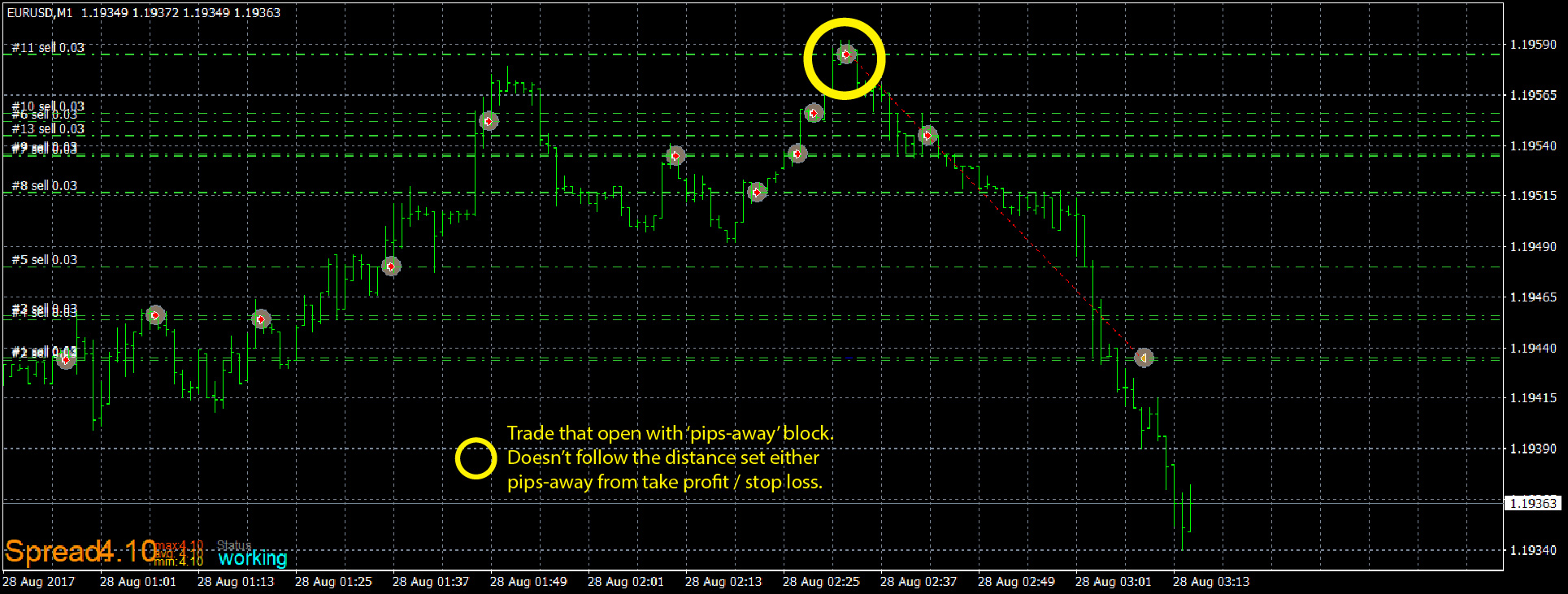Select the '#5 sell 0.03' order label
The height and width of the screenshot is (594, 1568).
[x=45, y=259]
